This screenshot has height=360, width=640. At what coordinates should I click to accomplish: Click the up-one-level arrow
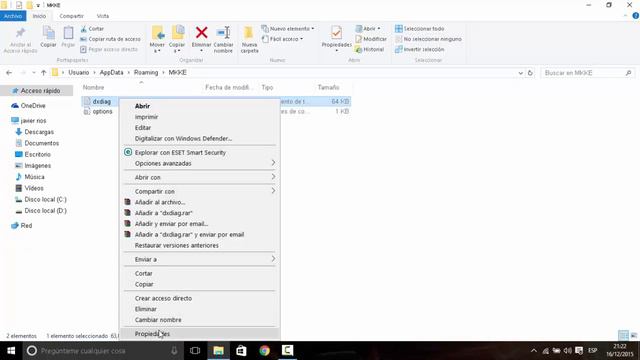[x=43, y=73]
